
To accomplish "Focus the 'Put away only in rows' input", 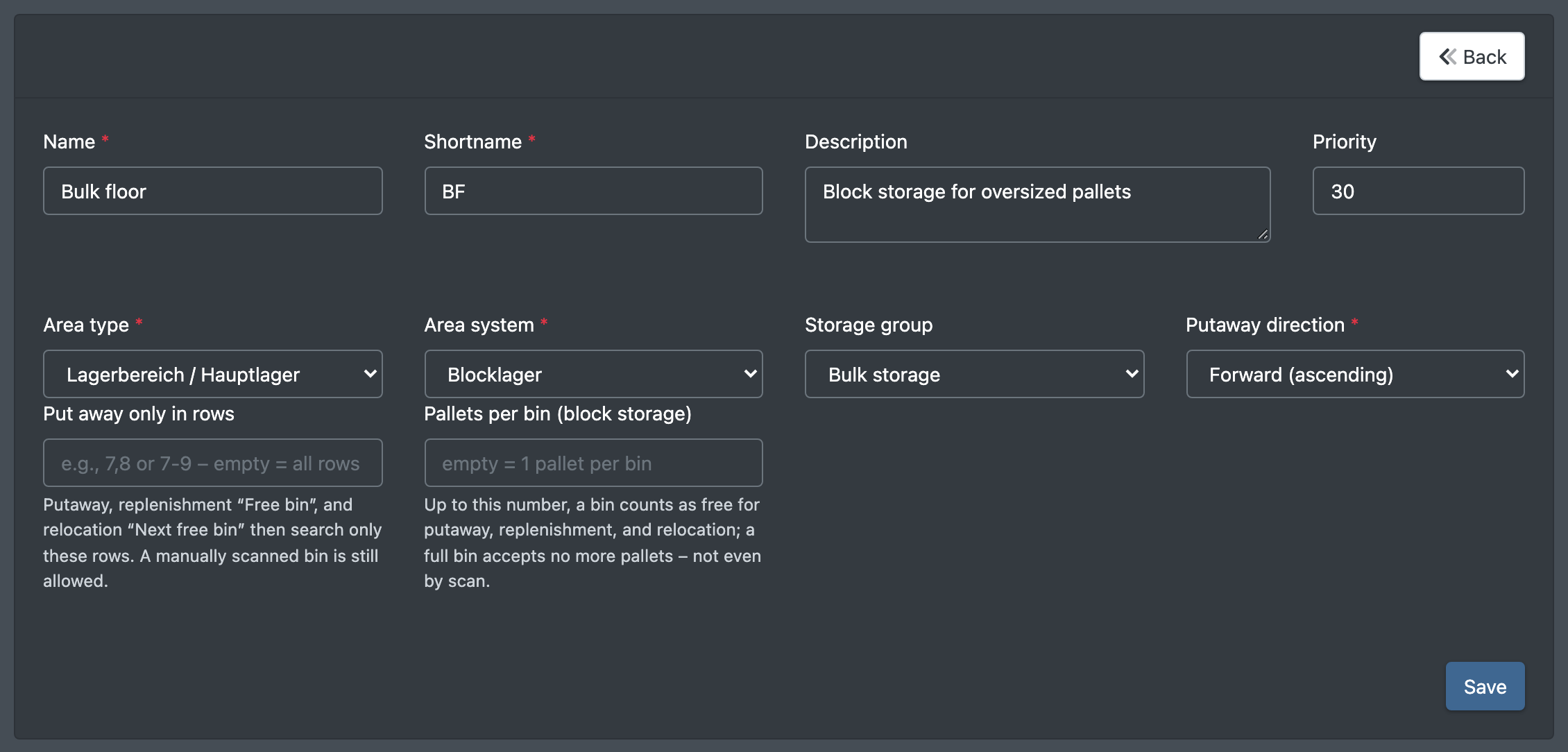I will click(212, 463).
